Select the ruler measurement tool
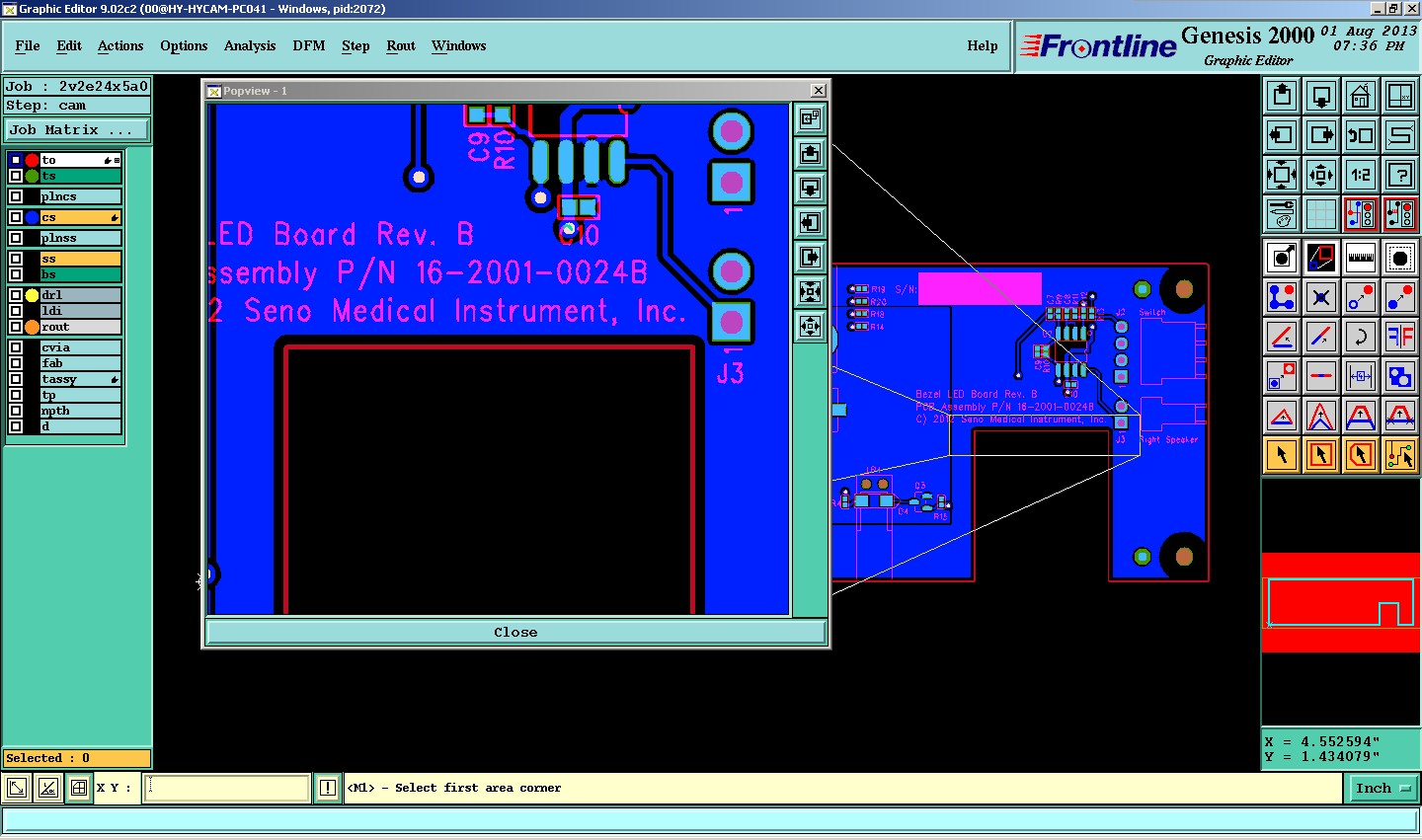 tap(1361, 259)
